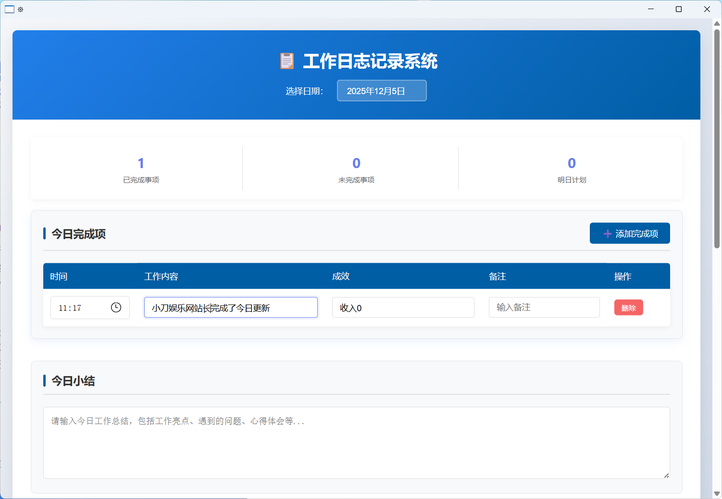The image size is (722, 499).
Task: Click the small gear icon in the title bar
Action: (21, 9)
